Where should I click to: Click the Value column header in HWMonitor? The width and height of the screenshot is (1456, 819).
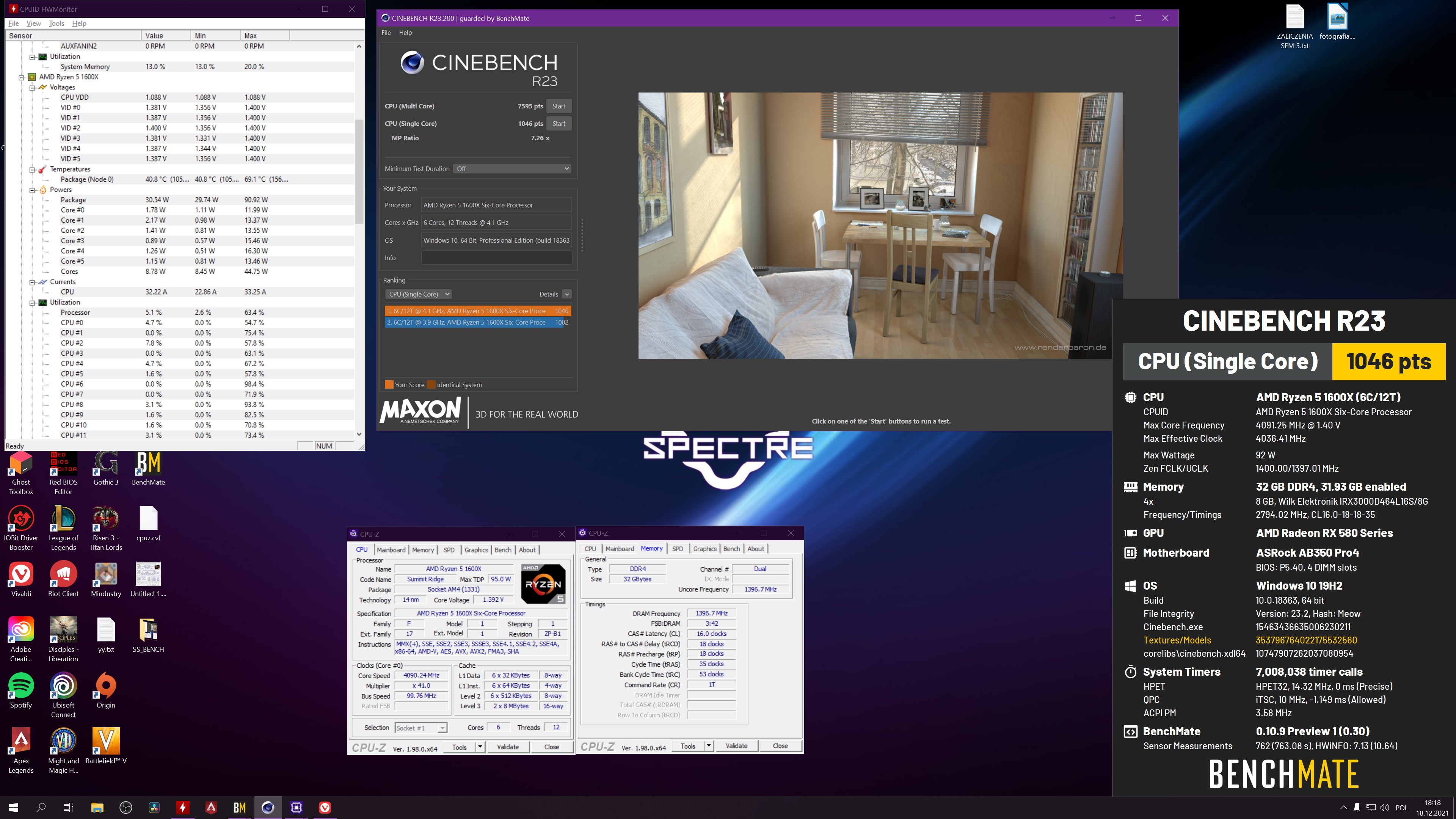[166, 35]
